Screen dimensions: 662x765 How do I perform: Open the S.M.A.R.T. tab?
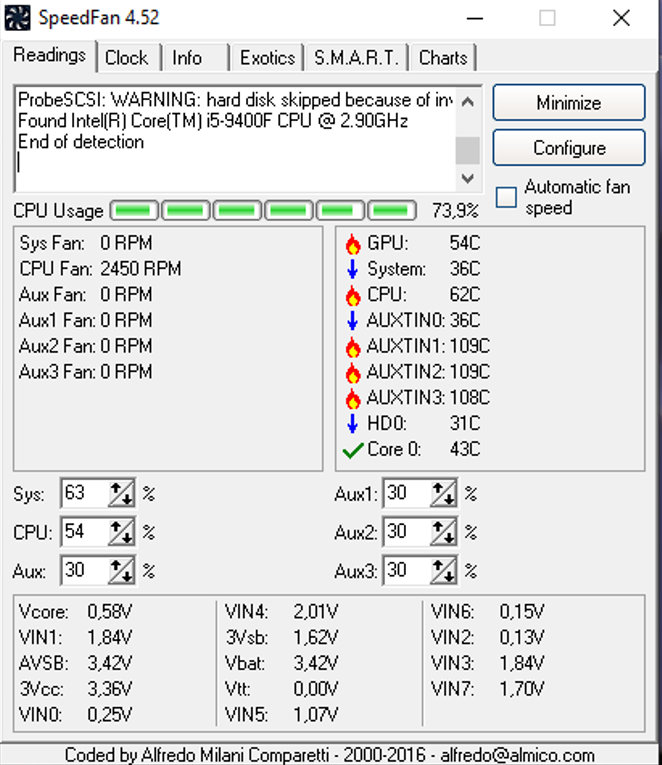356,58
